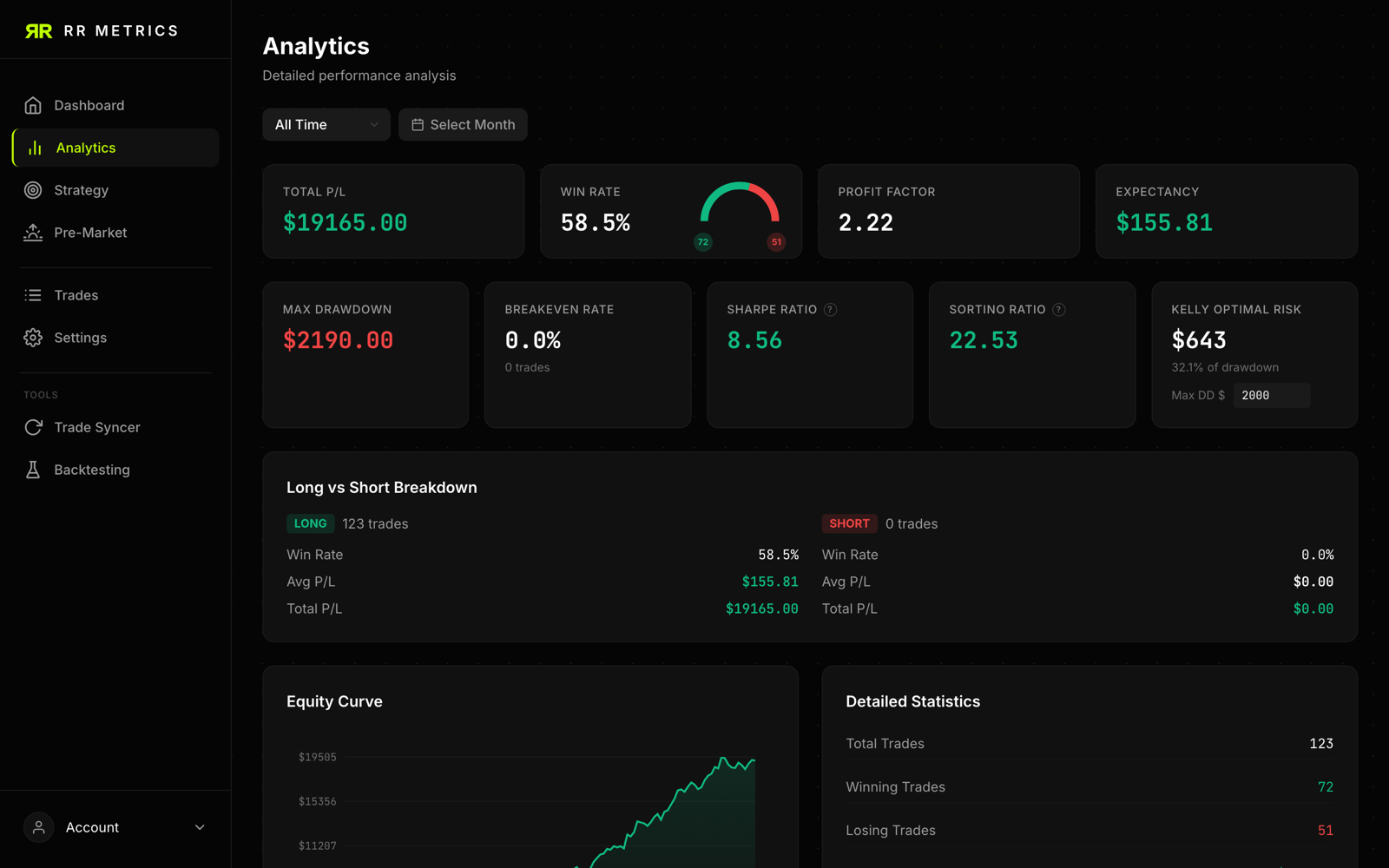Click the calendar icon in Select Month
Image resolution: width=1389 pixels, height=868 pixels.
point(418,125)
